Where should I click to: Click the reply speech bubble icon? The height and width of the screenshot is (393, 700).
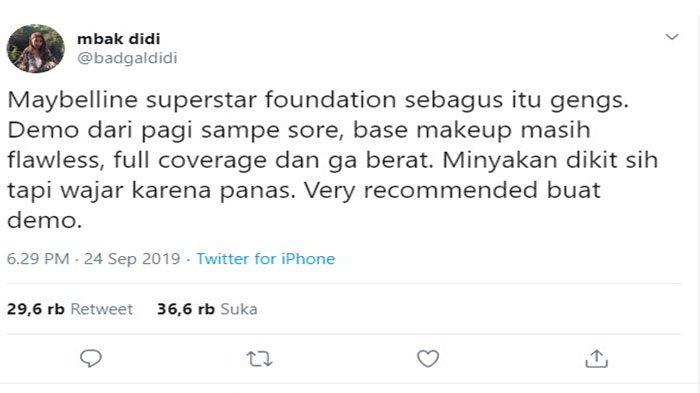[91, 358]
